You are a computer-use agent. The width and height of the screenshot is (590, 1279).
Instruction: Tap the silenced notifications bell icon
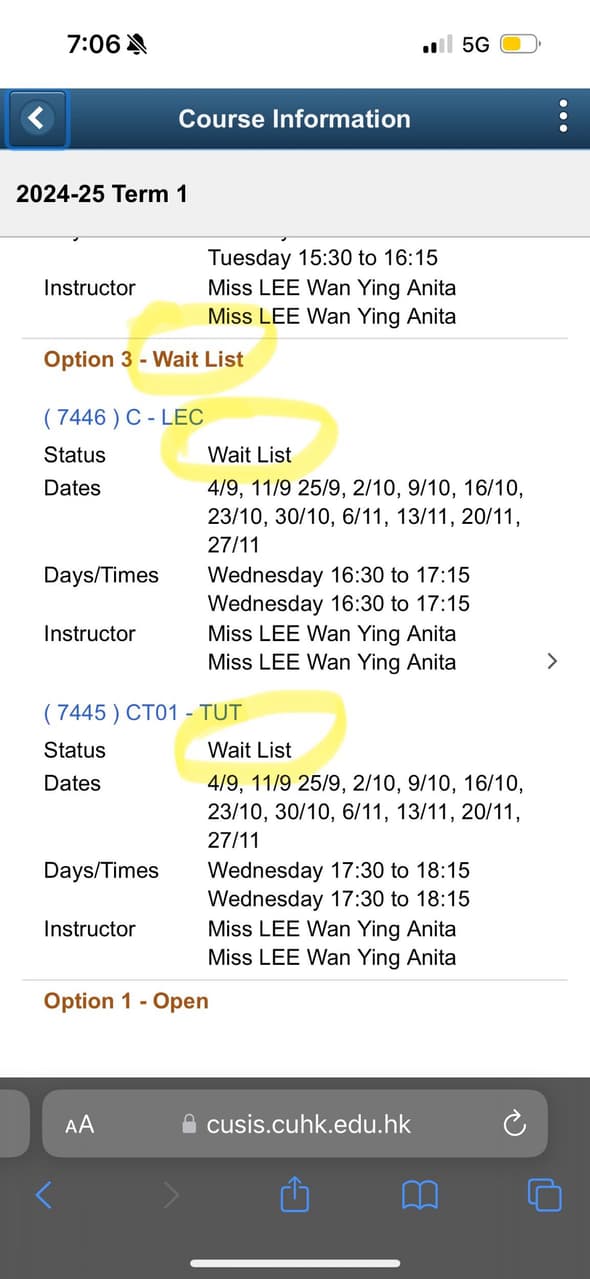coord(136,42)
